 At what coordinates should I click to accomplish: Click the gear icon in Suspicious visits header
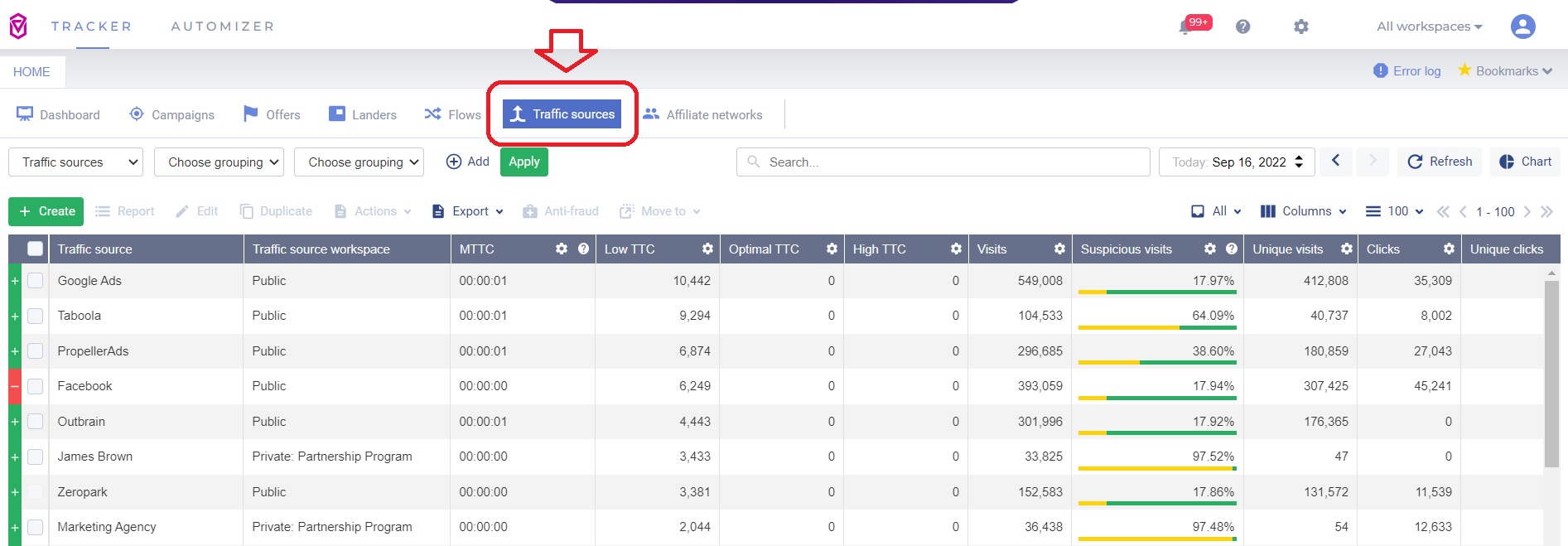(1210, 249)
